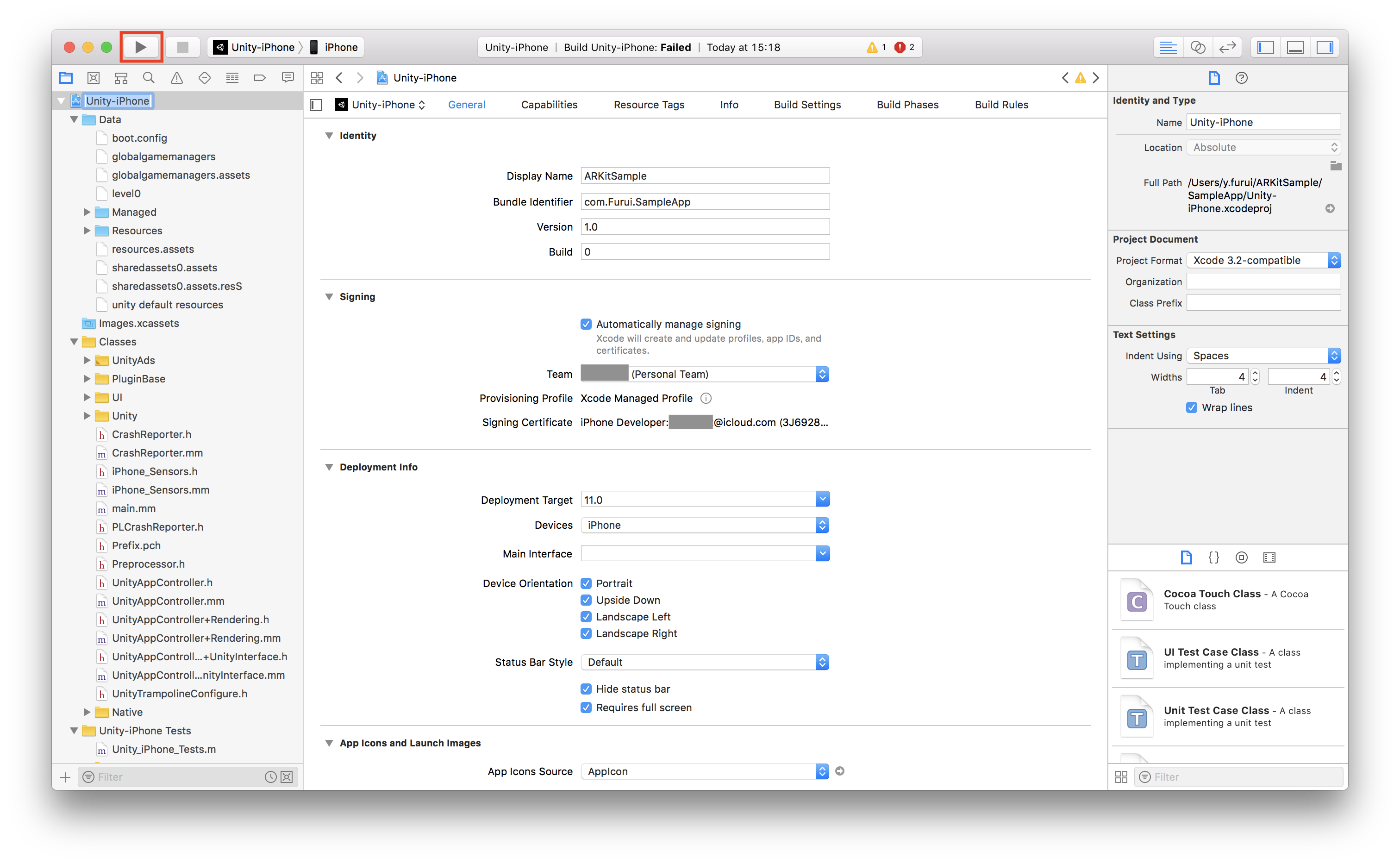Screen dimensions: 1400x864
Task: Toggle the Upside Down orientation checkbox
Action: pos(586,600)
